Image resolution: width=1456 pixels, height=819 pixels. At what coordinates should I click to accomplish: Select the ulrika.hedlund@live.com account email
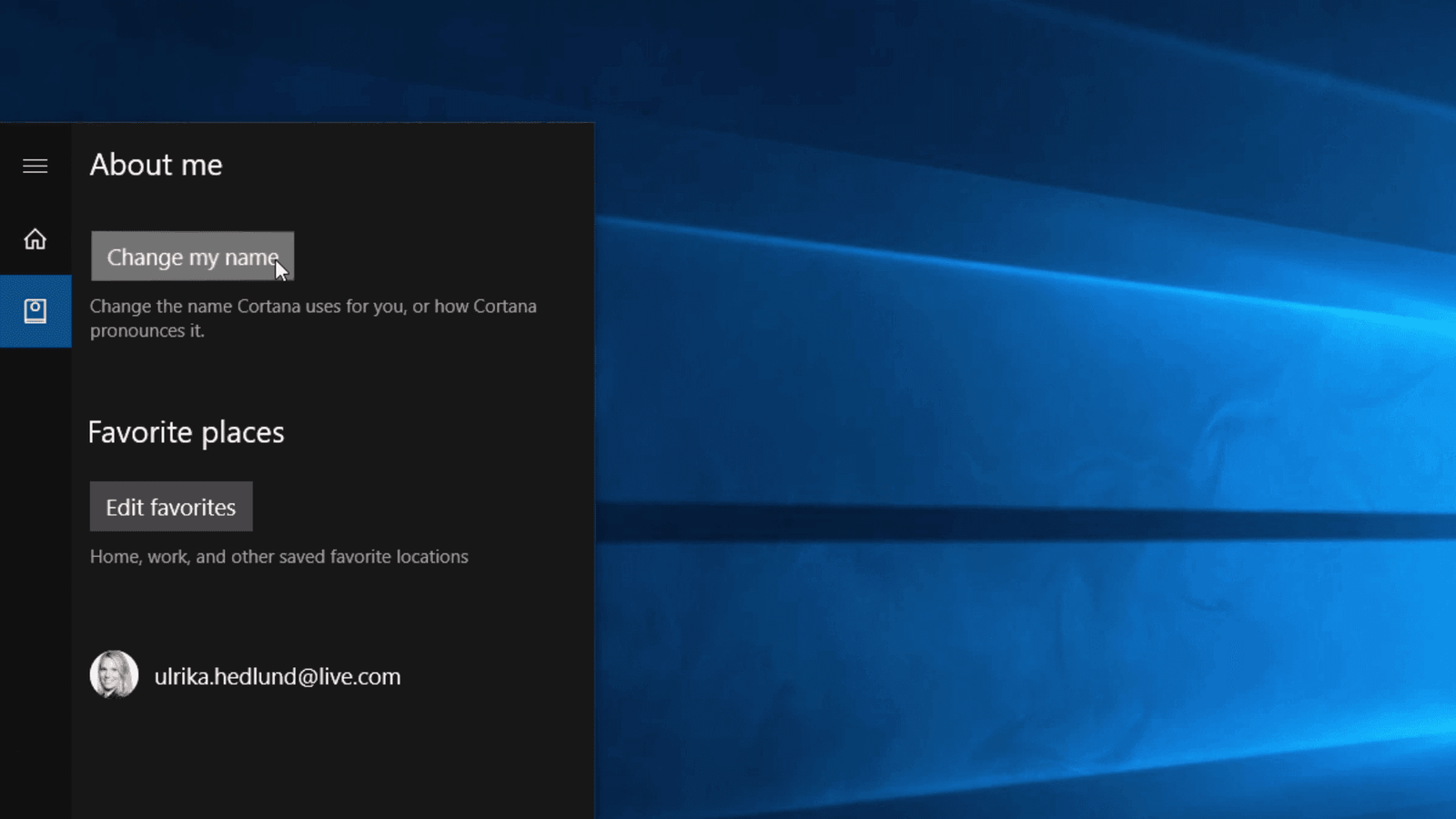278,677
